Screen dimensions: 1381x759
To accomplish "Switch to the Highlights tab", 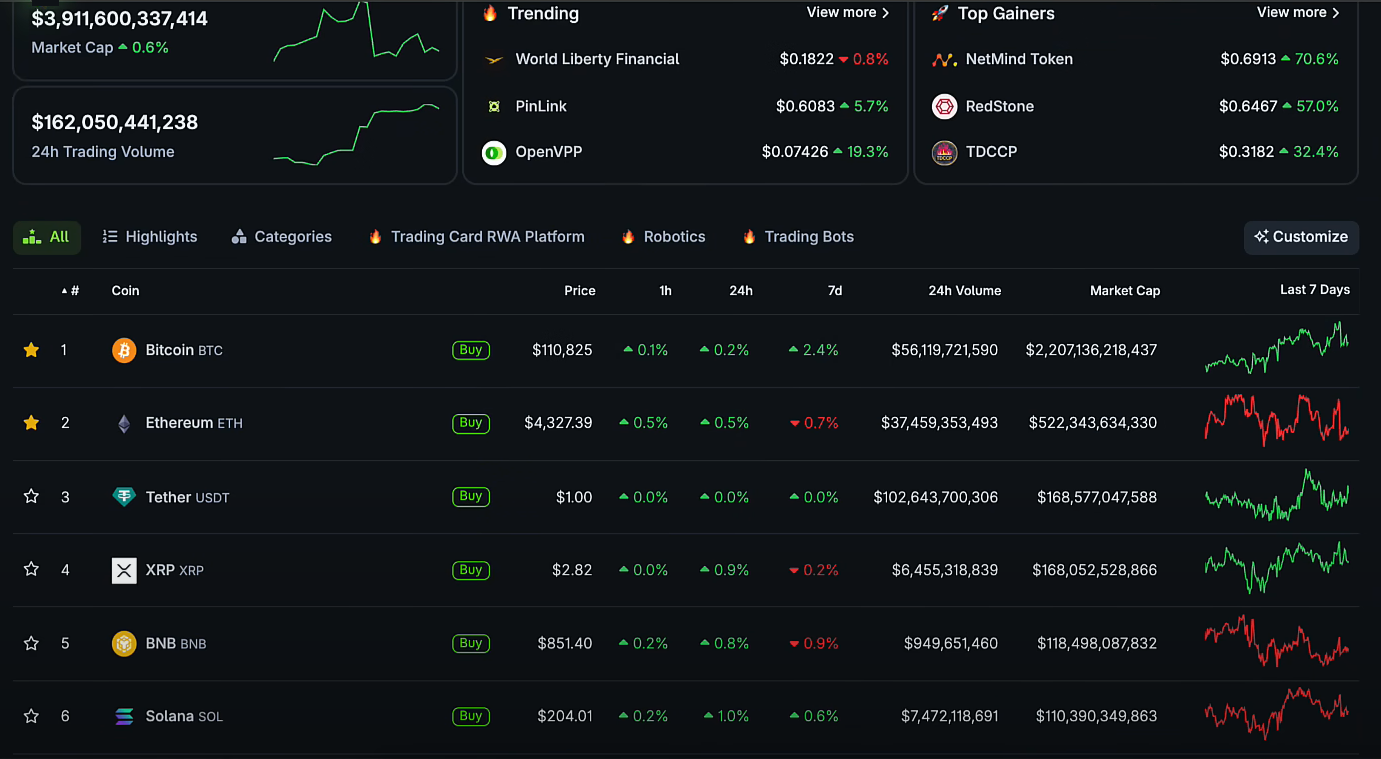I will click(149, 236).
